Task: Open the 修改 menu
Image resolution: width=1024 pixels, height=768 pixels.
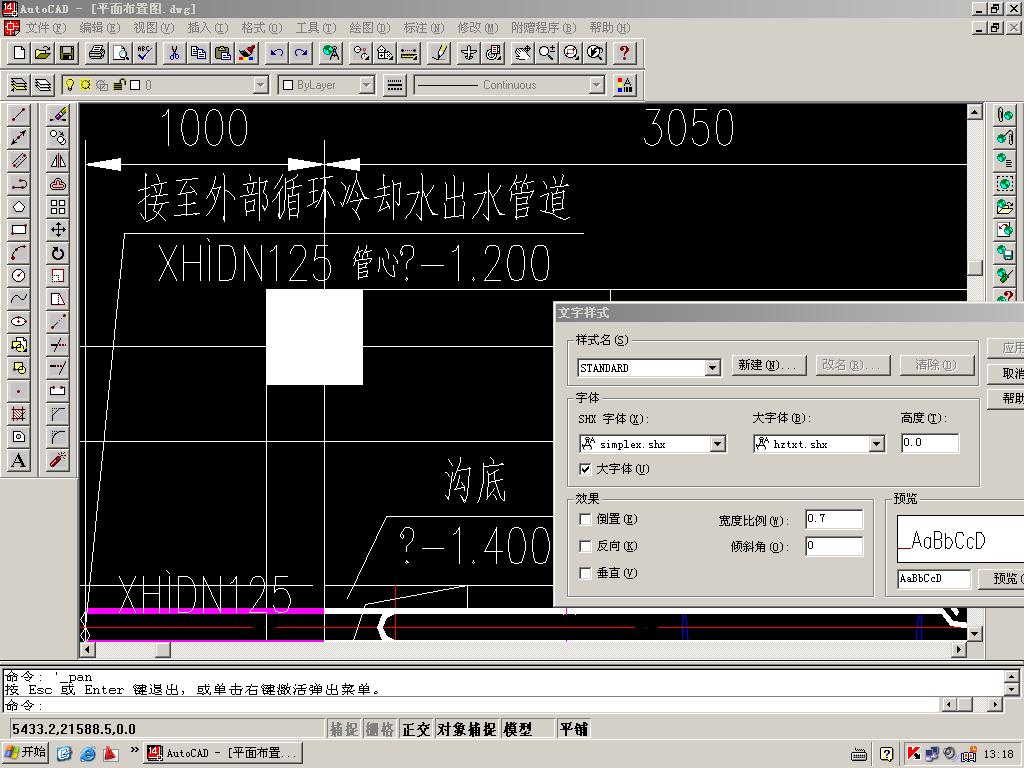Action: point(477,27)
